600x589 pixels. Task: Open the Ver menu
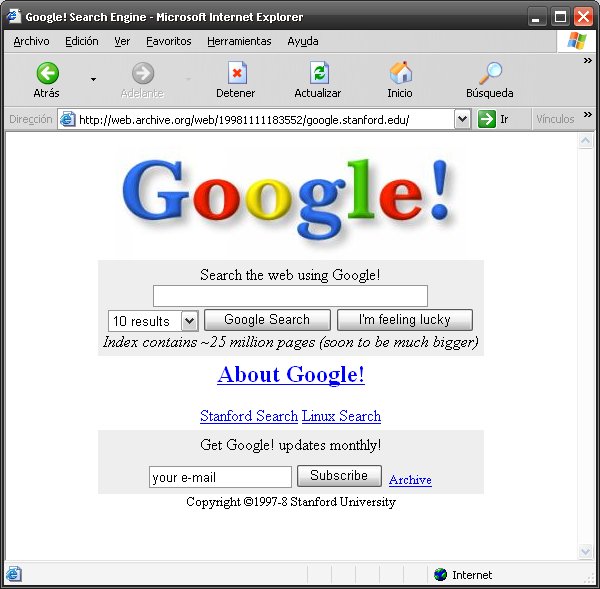(122, 41)
